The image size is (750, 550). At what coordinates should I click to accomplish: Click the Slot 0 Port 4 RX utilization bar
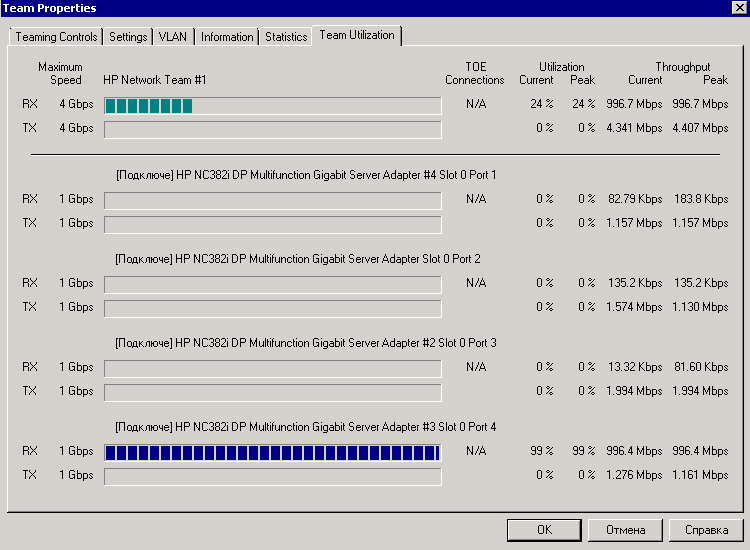point(272,453)
